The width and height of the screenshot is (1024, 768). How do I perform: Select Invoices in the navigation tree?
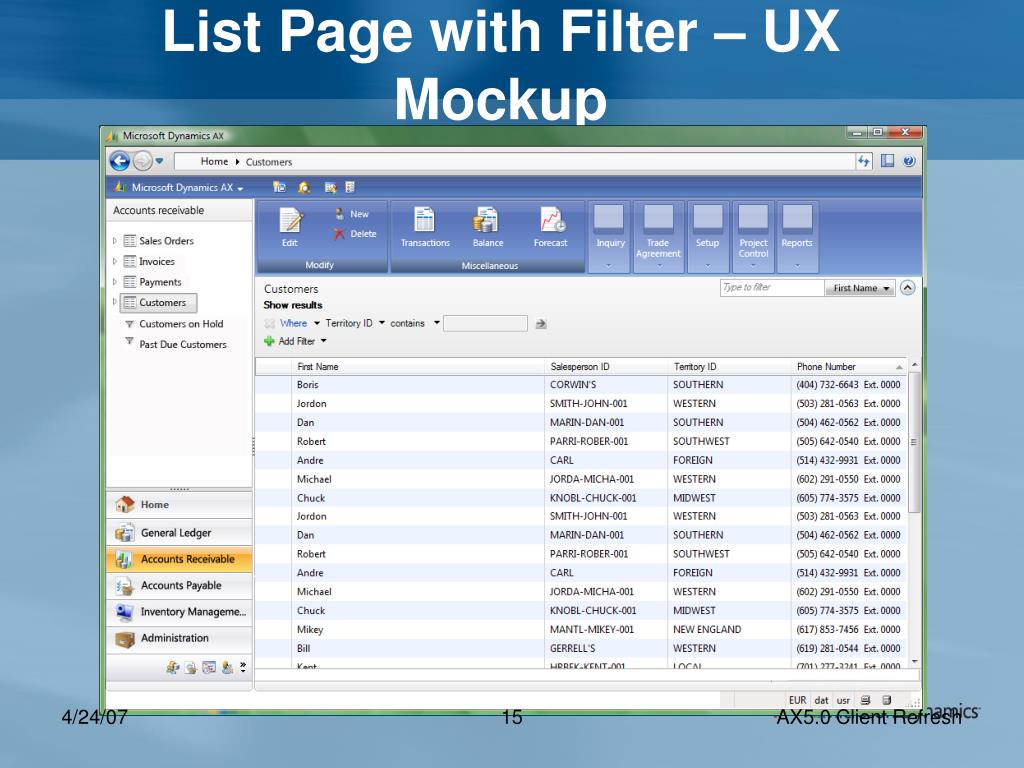[157, 261]
